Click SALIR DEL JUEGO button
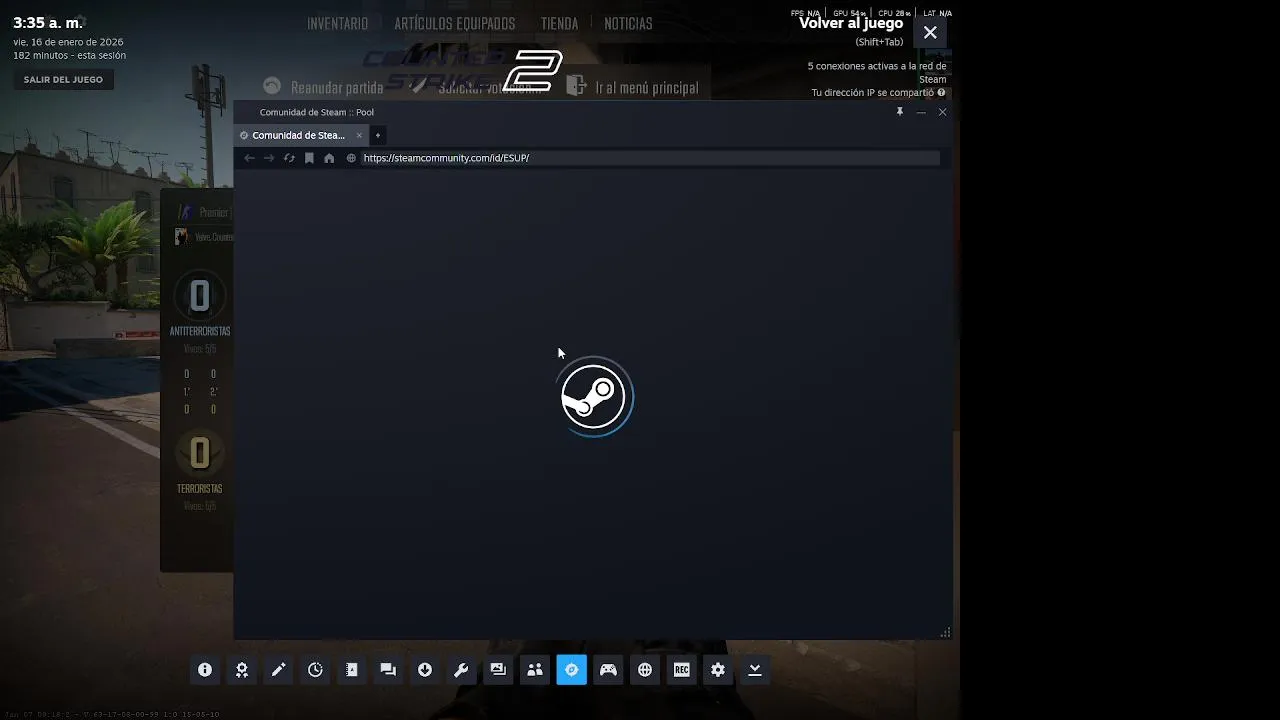The width and height of the screenshot is (1280, 720). pos(63,80)
